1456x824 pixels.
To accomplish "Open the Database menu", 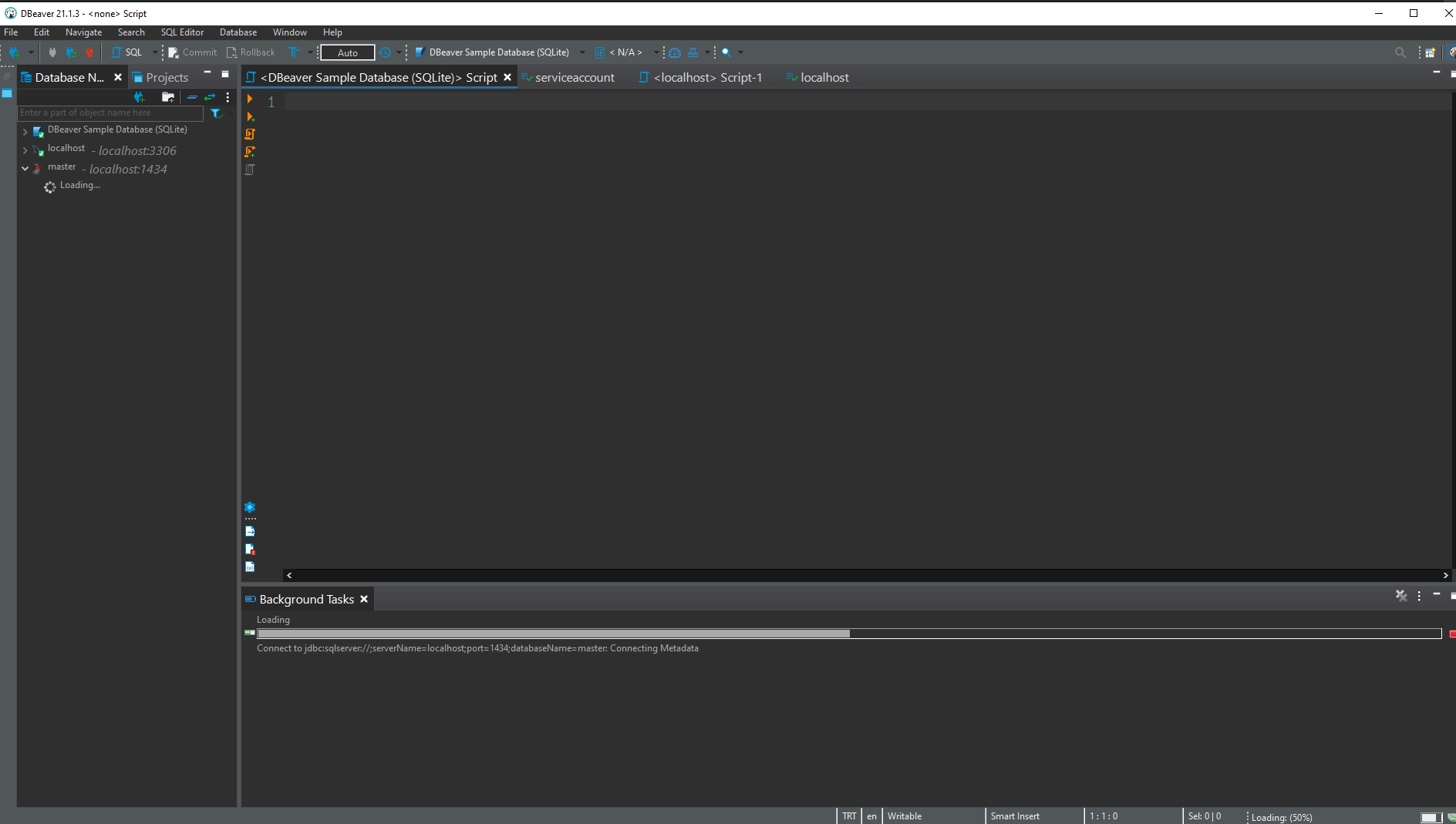I will (238, 32).
